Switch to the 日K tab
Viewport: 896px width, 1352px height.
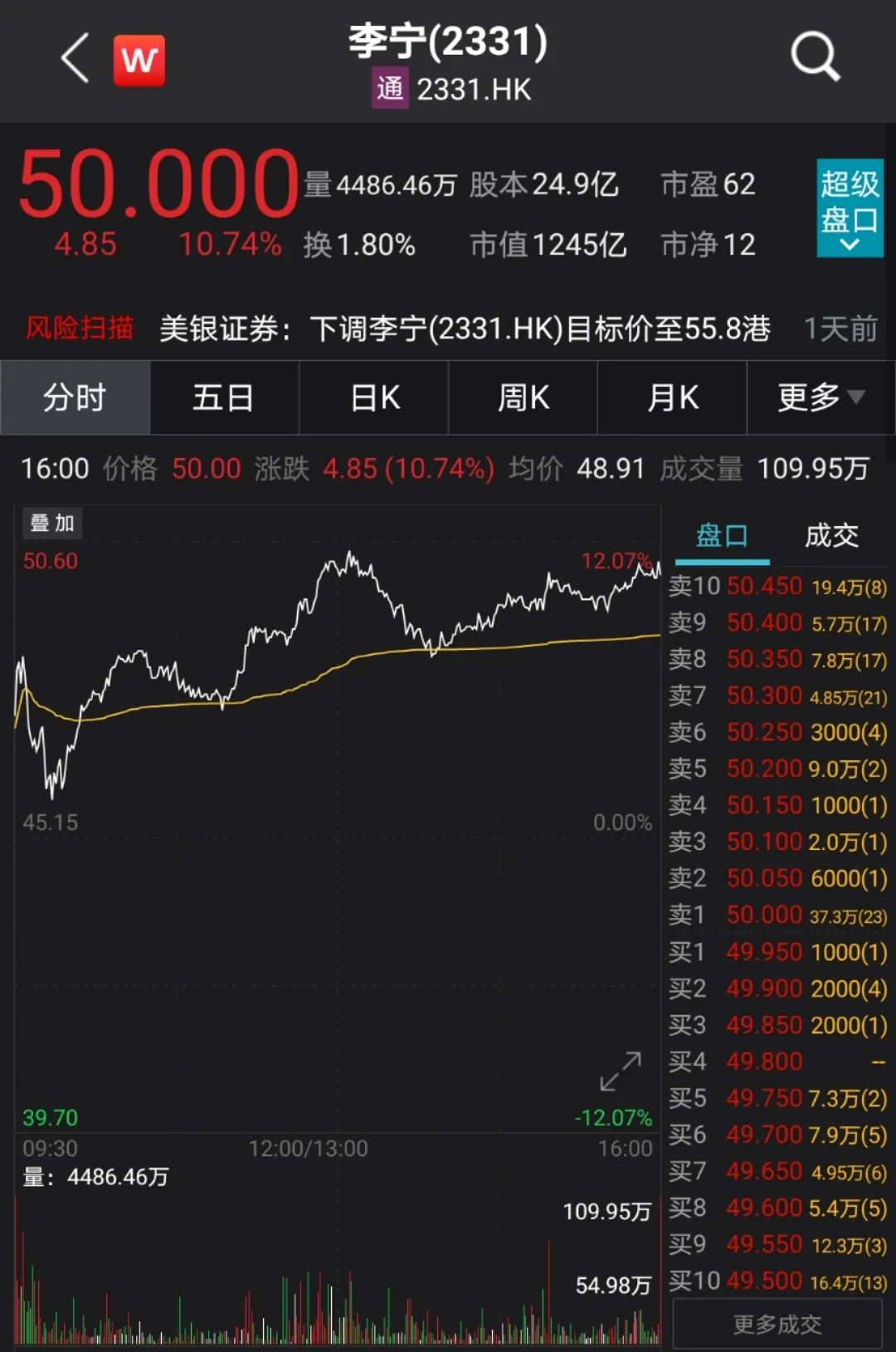374,398
